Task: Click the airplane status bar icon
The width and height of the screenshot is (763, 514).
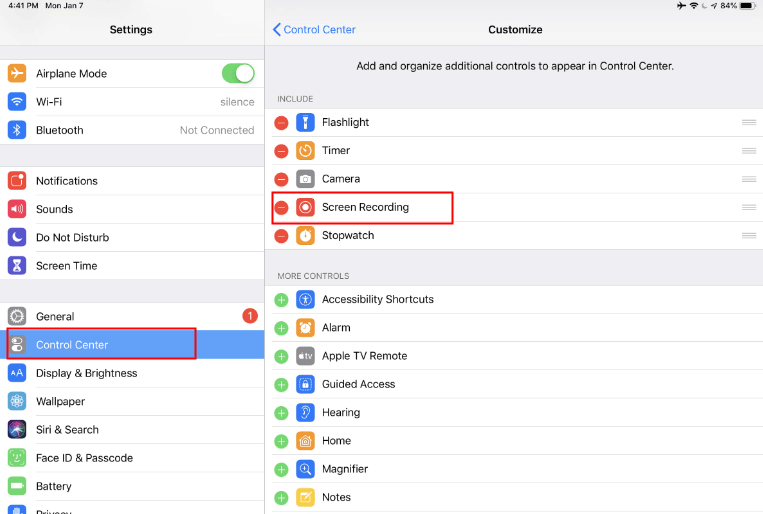Action: 681,6
